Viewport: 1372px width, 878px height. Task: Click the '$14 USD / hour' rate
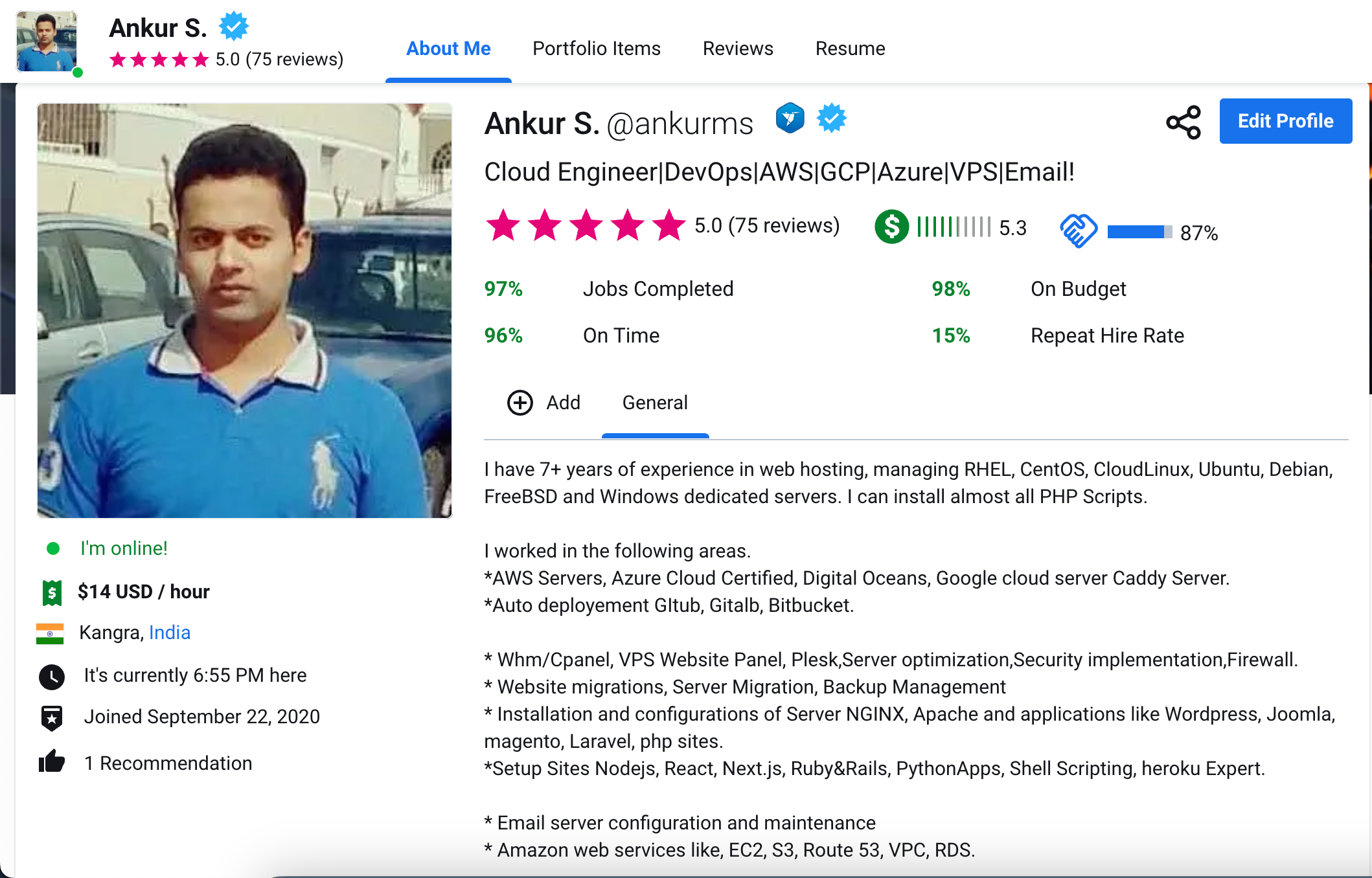[144, 592]
